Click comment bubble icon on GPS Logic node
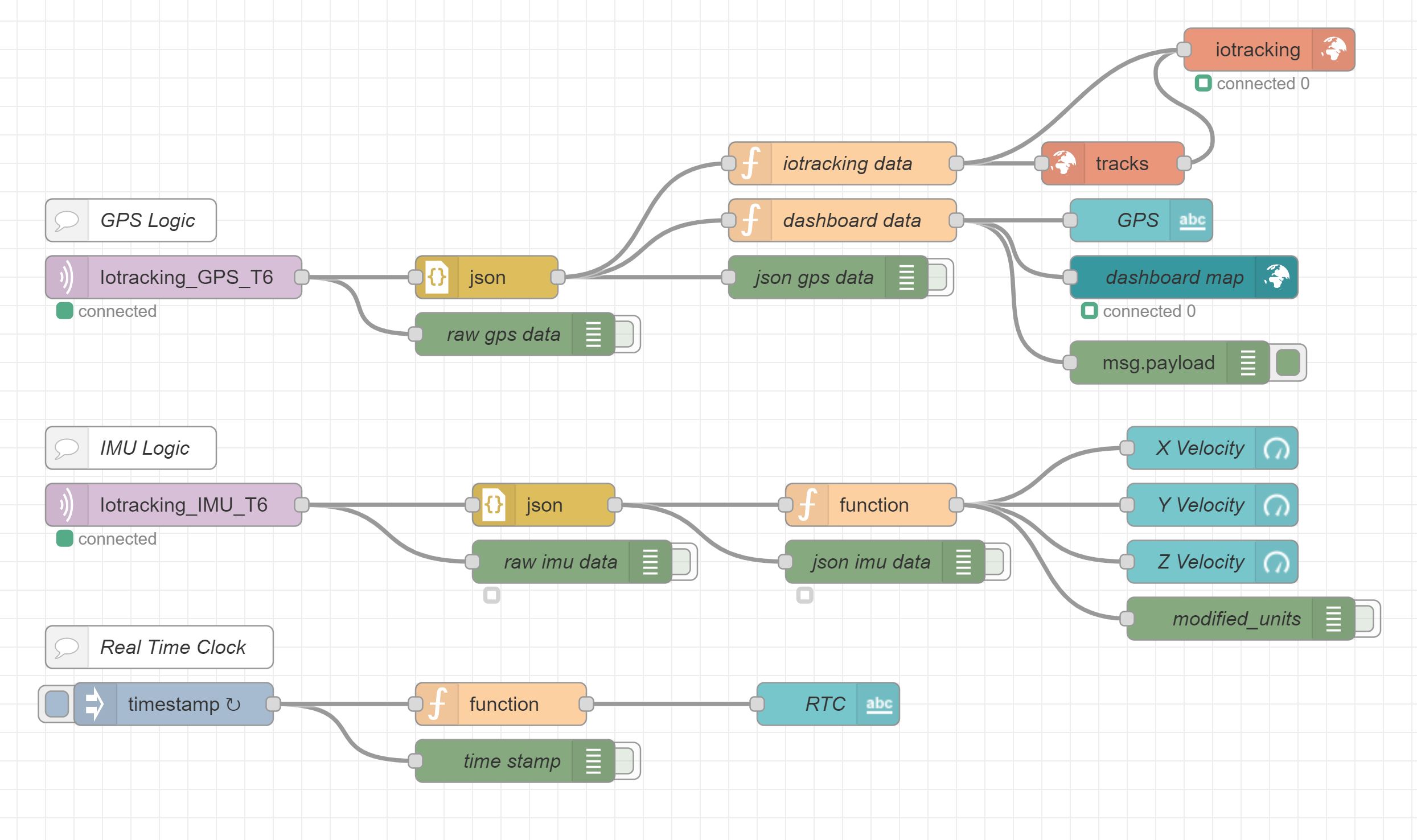The width and height of the screenshot is (1417, 840). point(67,220)
